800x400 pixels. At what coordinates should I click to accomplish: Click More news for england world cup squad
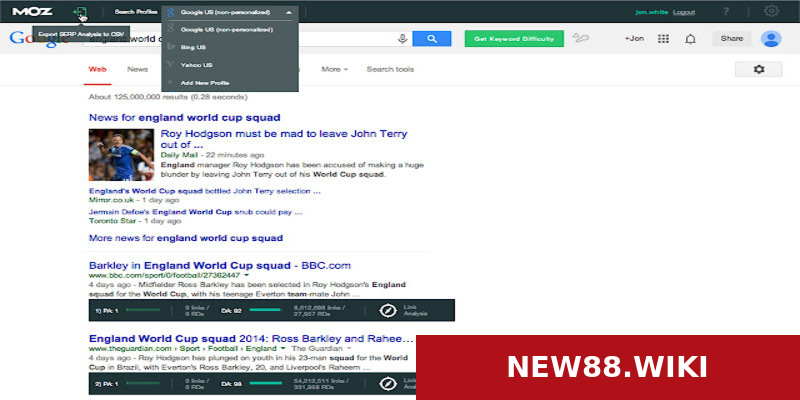[186, 238]
